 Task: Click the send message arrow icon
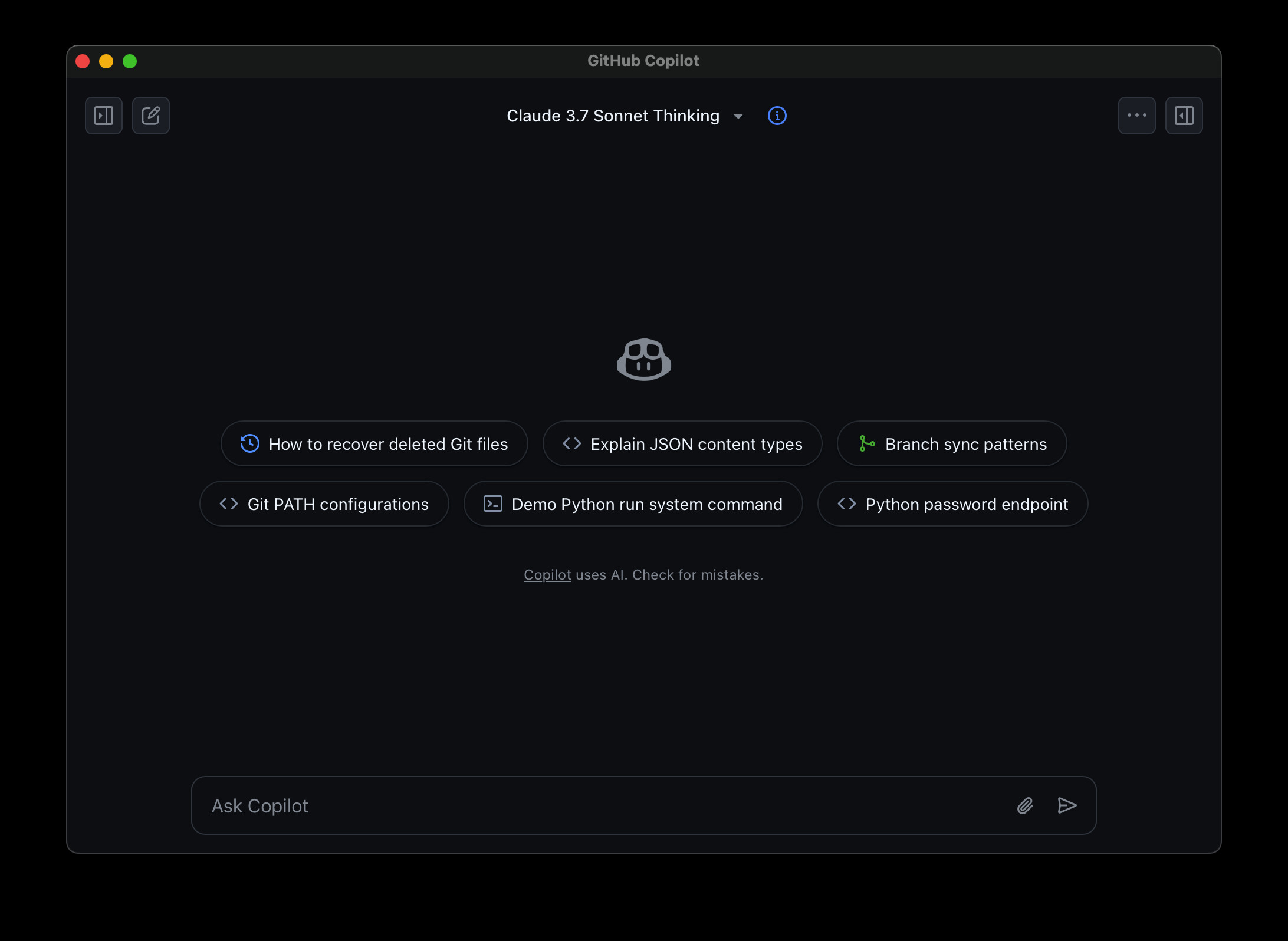(x=1067, y=805)
